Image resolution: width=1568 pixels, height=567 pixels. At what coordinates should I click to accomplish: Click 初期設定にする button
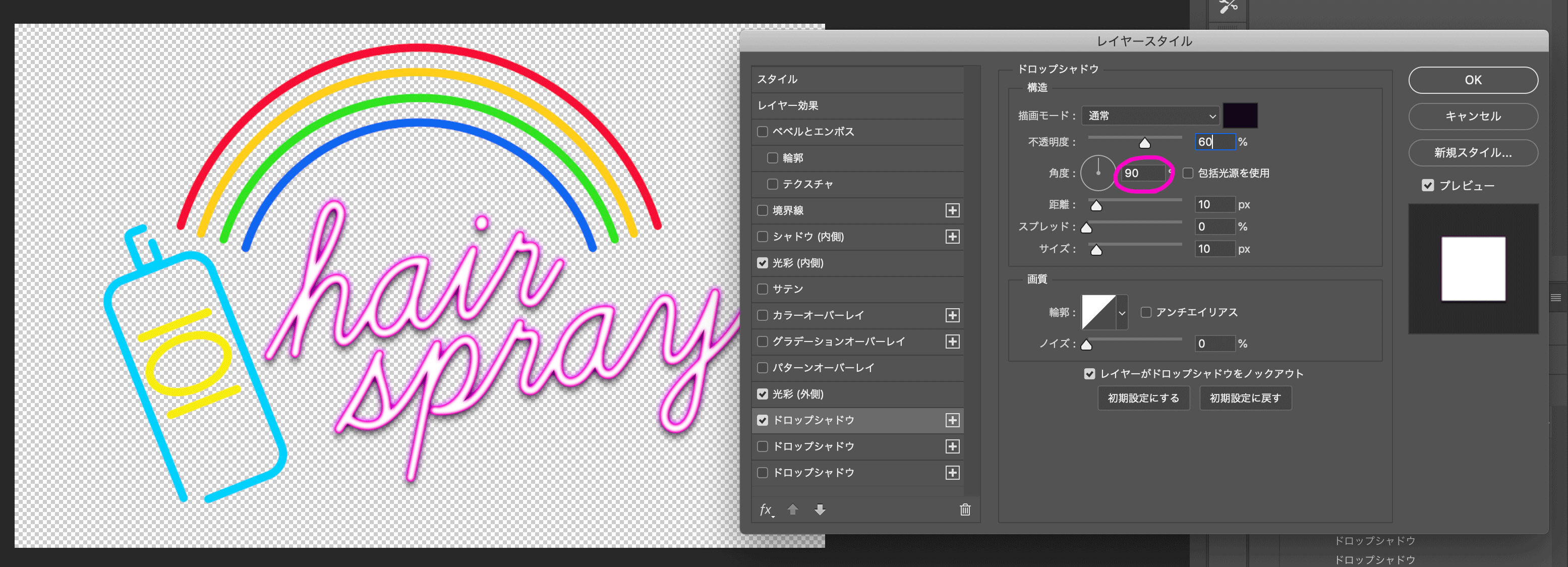1143,399
